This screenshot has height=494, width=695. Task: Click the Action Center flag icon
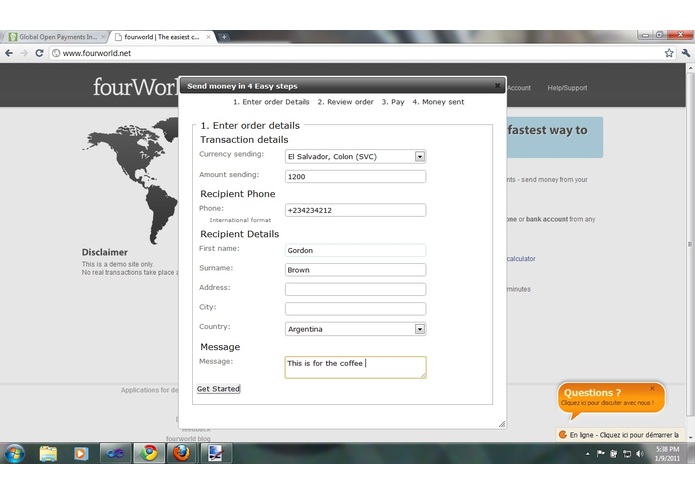(x=601, y=454)
